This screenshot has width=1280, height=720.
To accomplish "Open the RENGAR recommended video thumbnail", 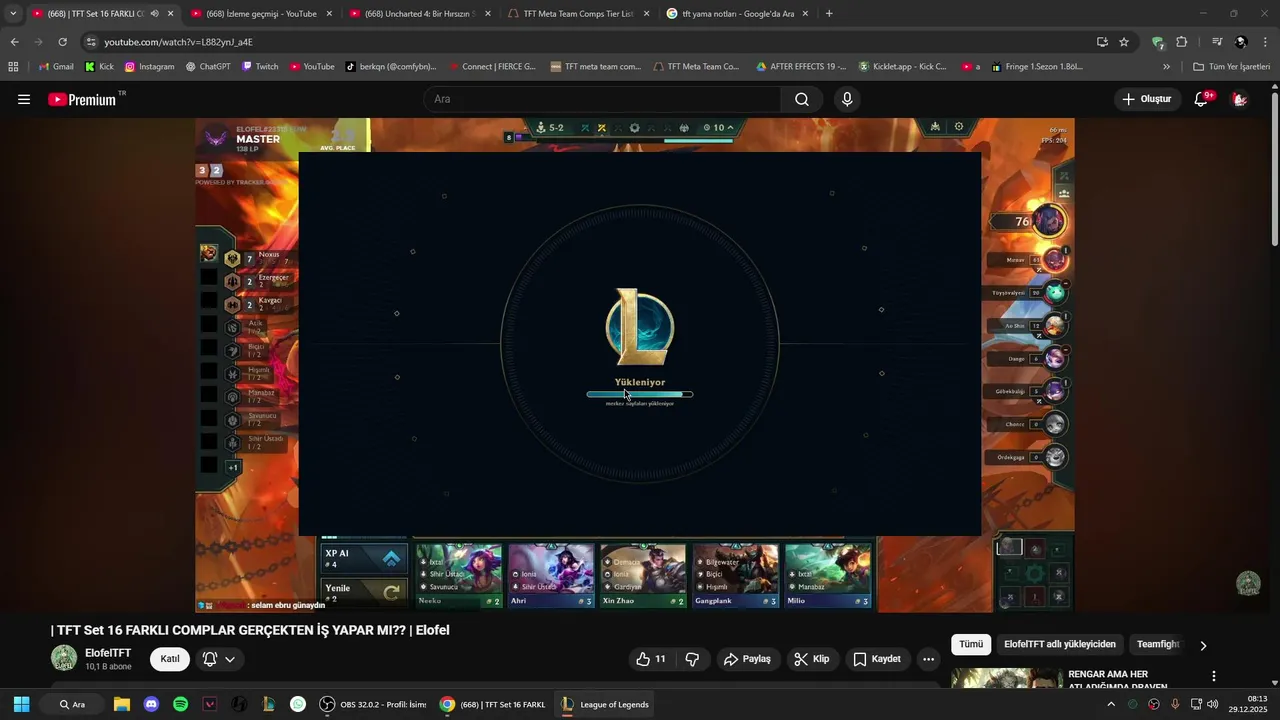I will point(1006,680).
